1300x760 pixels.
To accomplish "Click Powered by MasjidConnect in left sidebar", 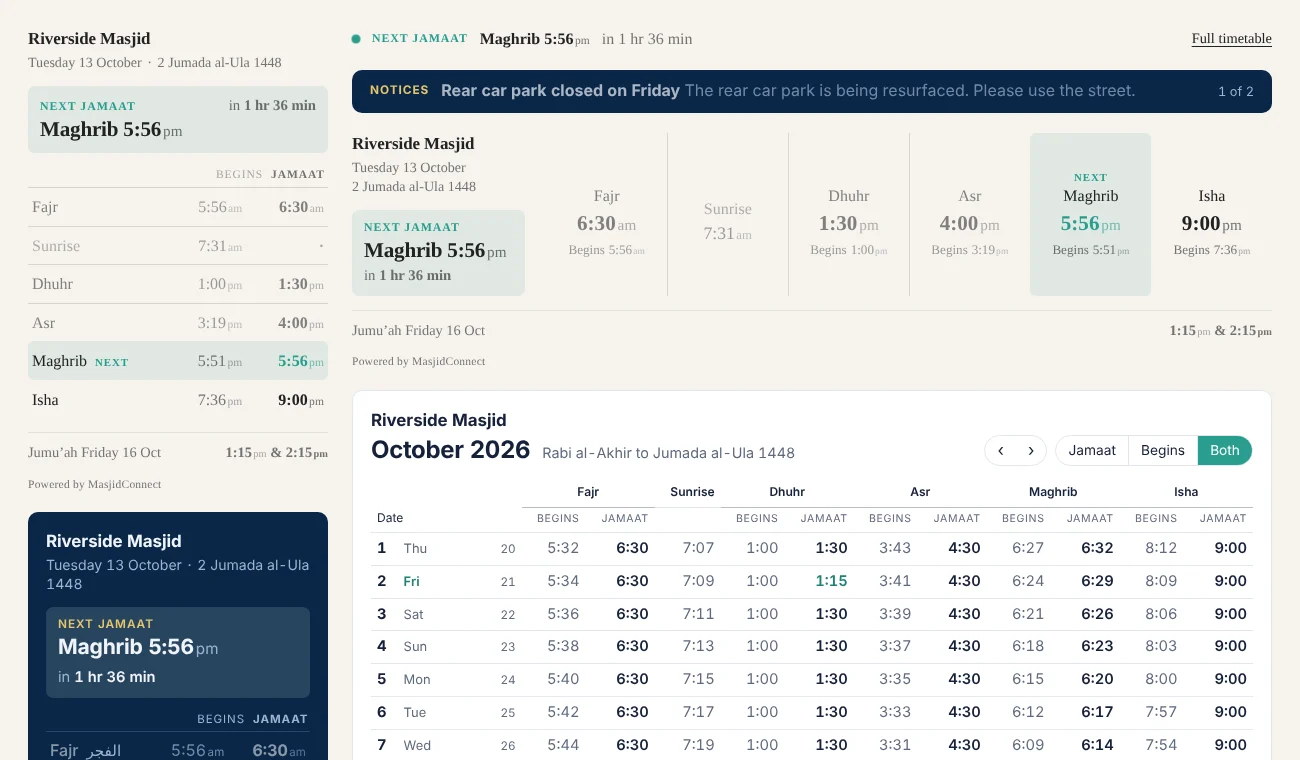I will [x=95, y=484].
